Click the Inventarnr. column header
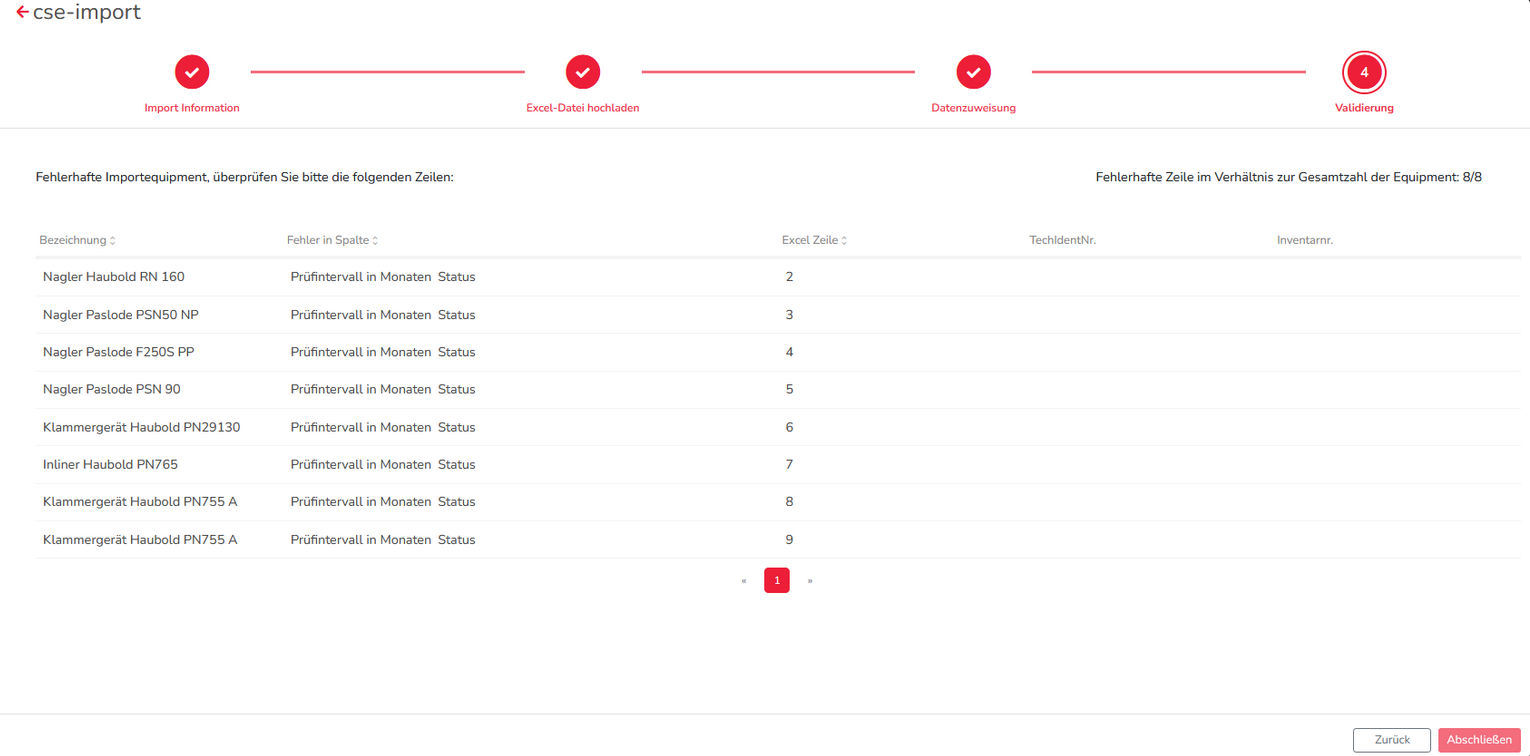The image size is (1530, 756). pyautogui.click(x=1304, y=240)
